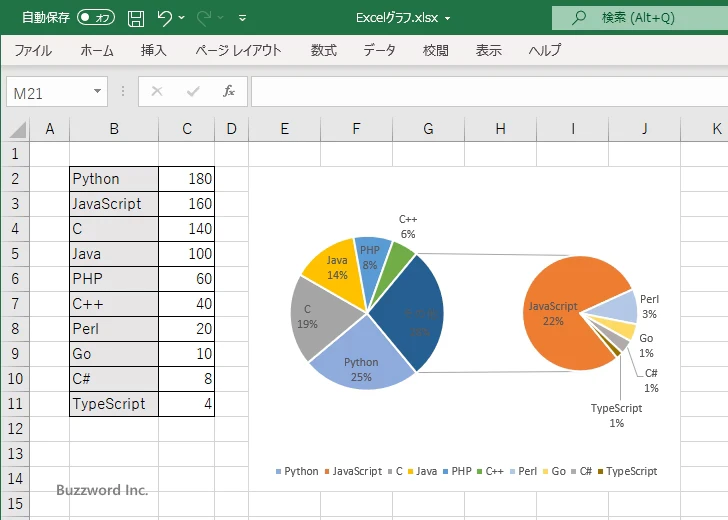Click the Go 1% data label
The height and width of the screenshot is (520, 728).
coord(646,345)
